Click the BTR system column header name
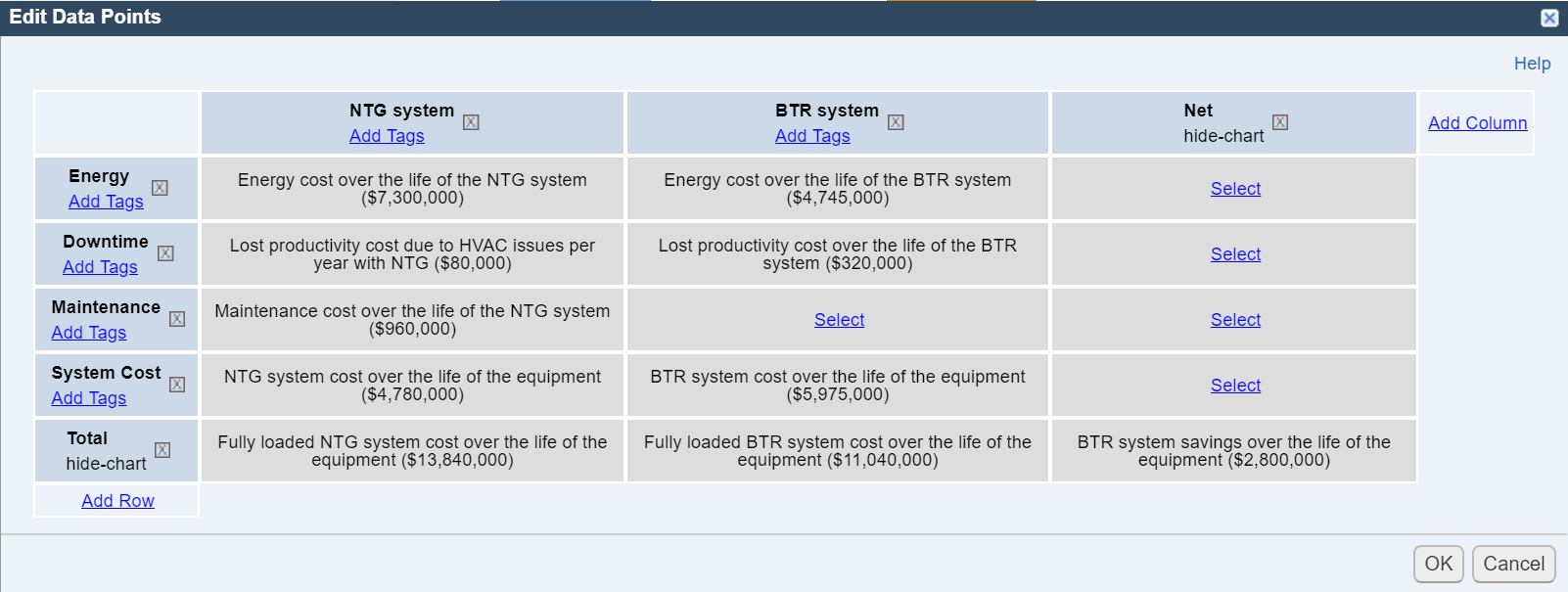 [827, 111]
